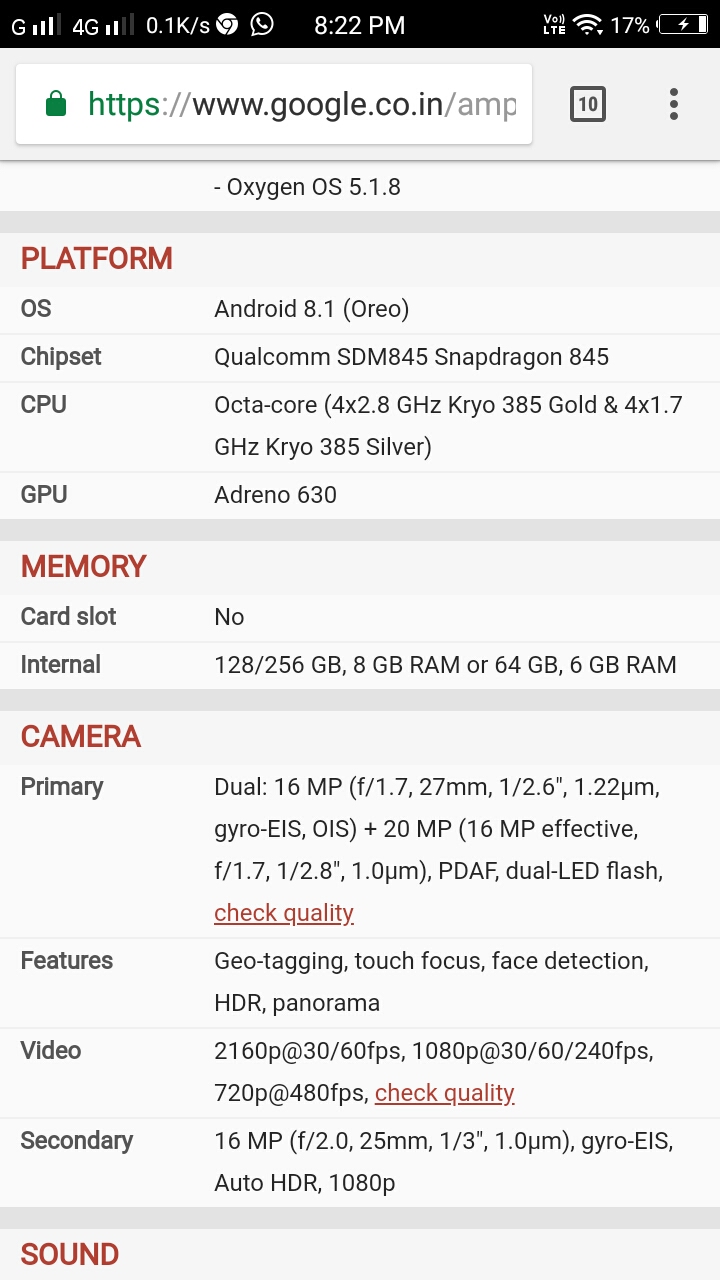Open the tab switcher showing 10 tabs
The width and height of the screenshot is (720, 1280).
tap(588, 104)
